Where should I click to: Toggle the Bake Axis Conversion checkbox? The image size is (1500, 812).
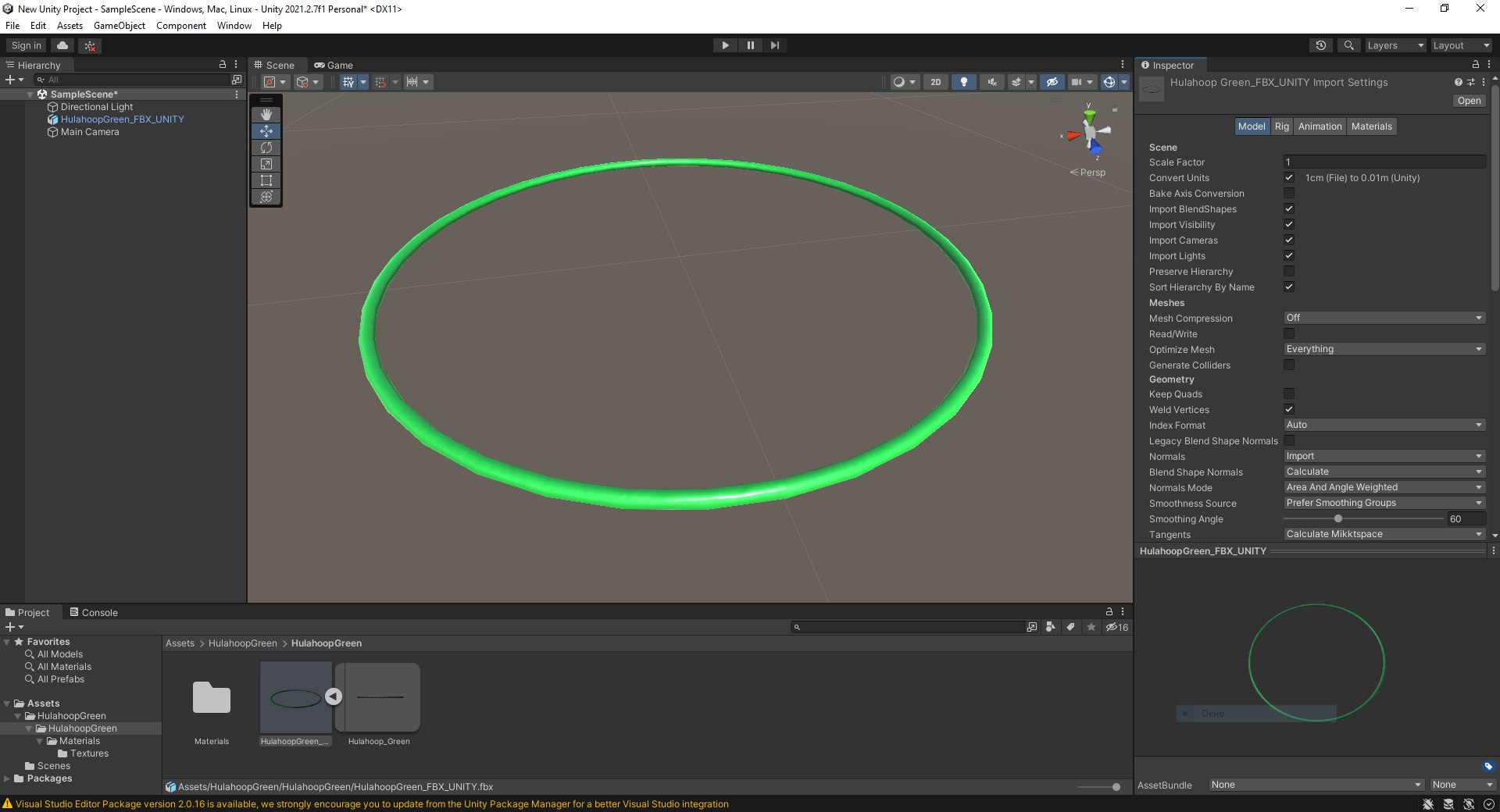1289,193
